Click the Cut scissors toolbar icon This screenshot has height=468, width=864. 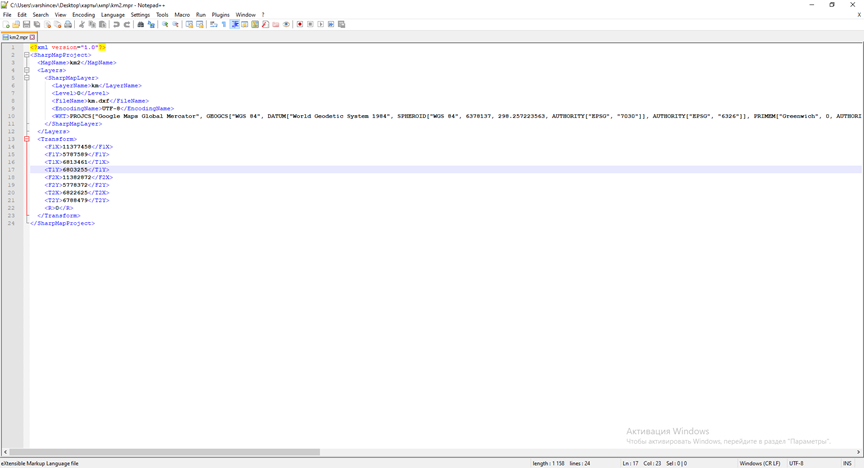82,24
